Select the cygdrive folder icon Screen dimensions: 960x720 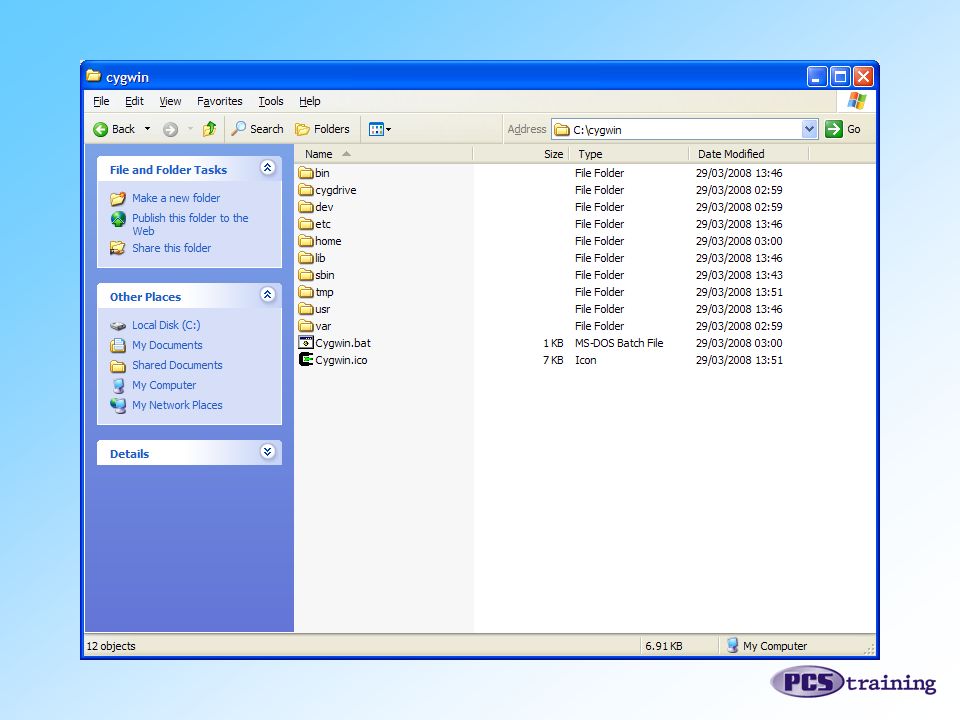(x=306, y=190)
